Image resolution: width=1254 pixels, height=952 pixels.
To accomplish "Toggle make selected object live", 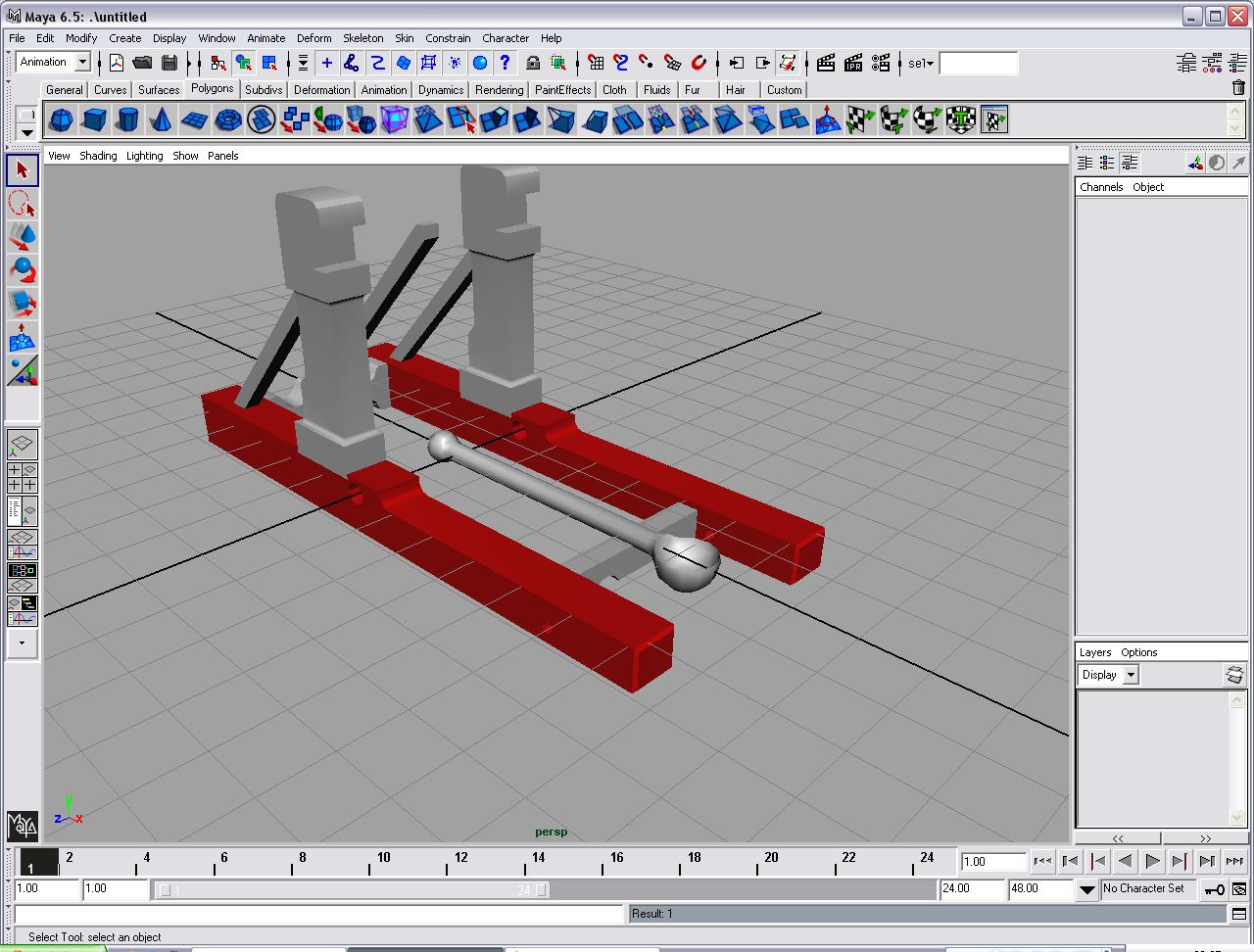I will coord(699,63).
